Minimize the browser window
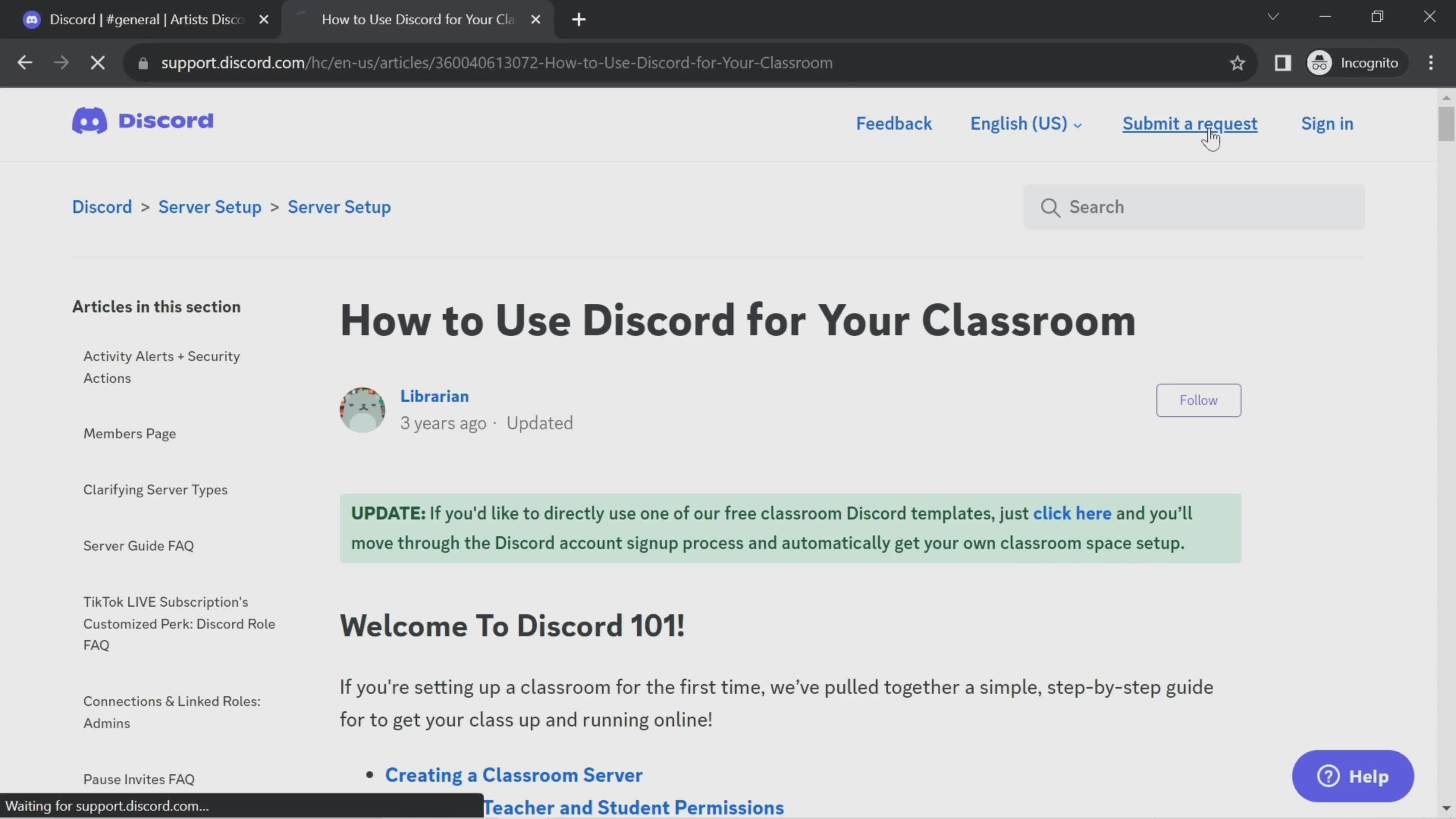The width and height of the screenshot is (1456, 819). [x=1325, y=16]
